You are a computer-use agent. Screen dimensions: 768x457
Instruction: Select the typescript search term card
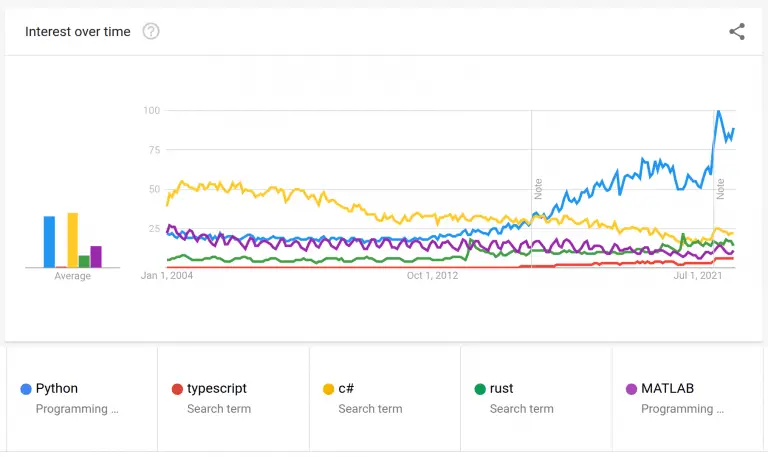(x=233, y=398)
